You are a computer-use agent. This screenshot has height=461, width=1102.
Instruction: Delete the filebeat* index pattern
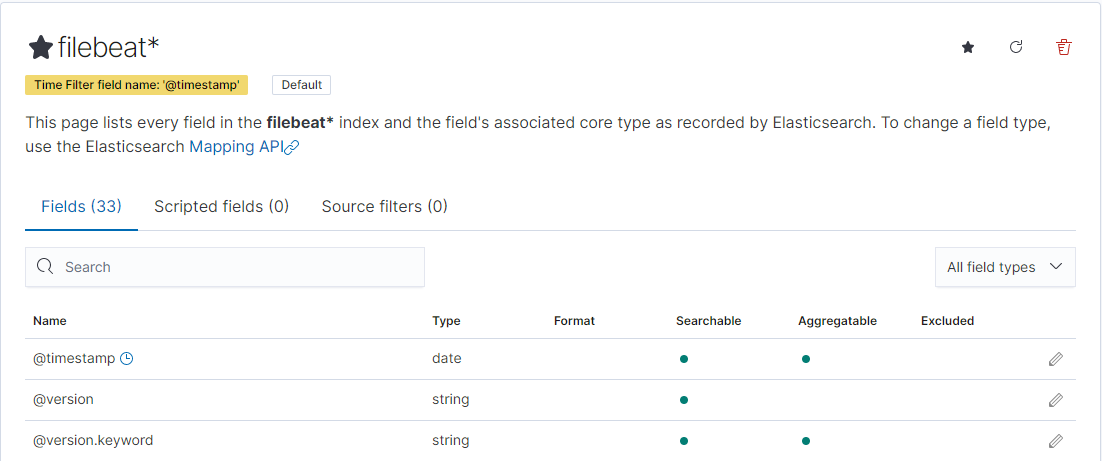(x=1064, y=47)
